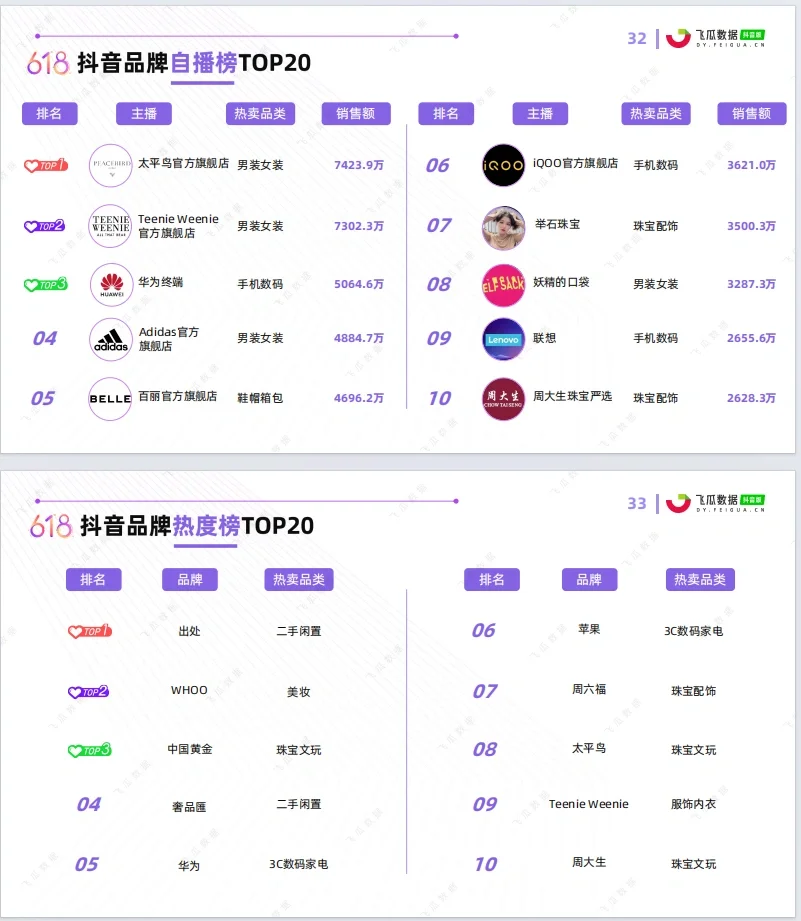Click sales value 5064.6万
The width and height of the screenshot is (801, 921).
point(359,284)
